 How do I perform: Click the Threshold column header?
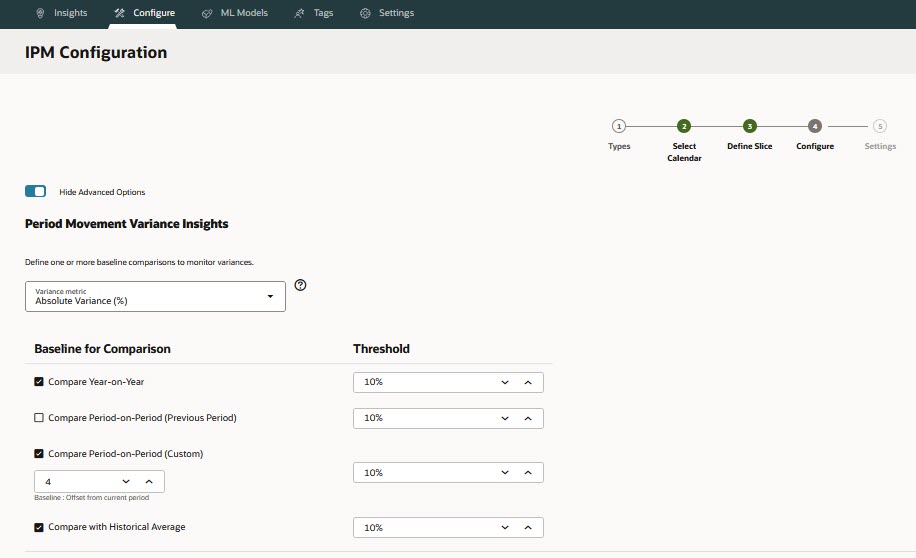pyautogui.click(x=381, y=349)
